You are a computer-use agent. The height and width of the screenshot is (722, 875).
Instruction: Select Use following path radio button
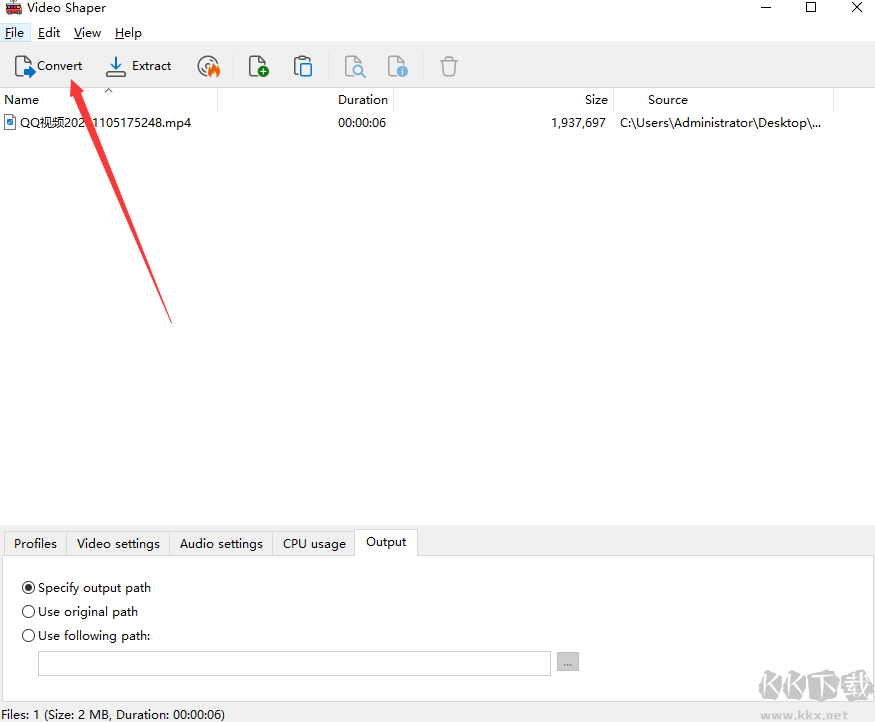(28, 636)
